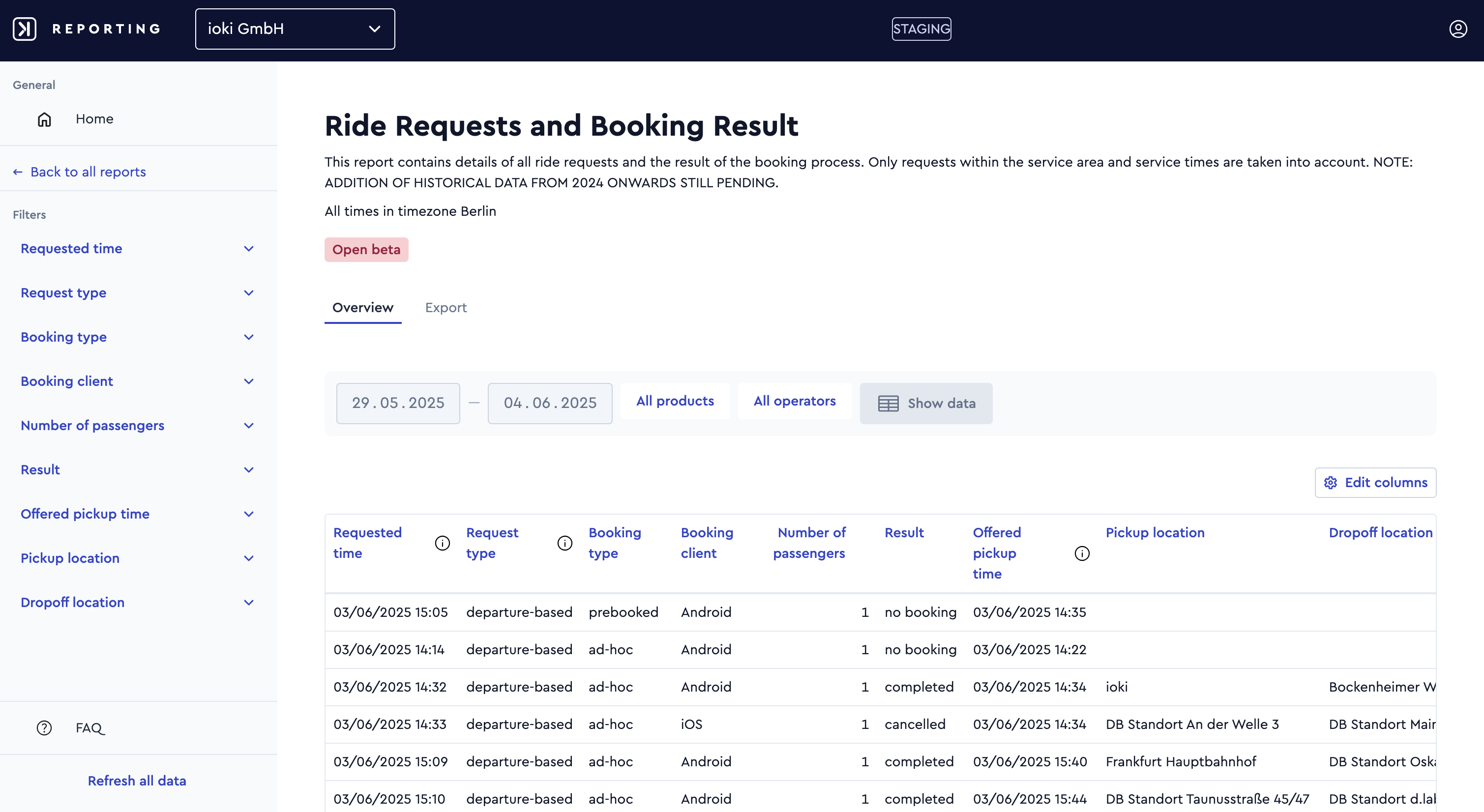Click the back arrow beside Back to all reports
The height and width of the screenshot is (812, 1484).
[x=18, y=172]
